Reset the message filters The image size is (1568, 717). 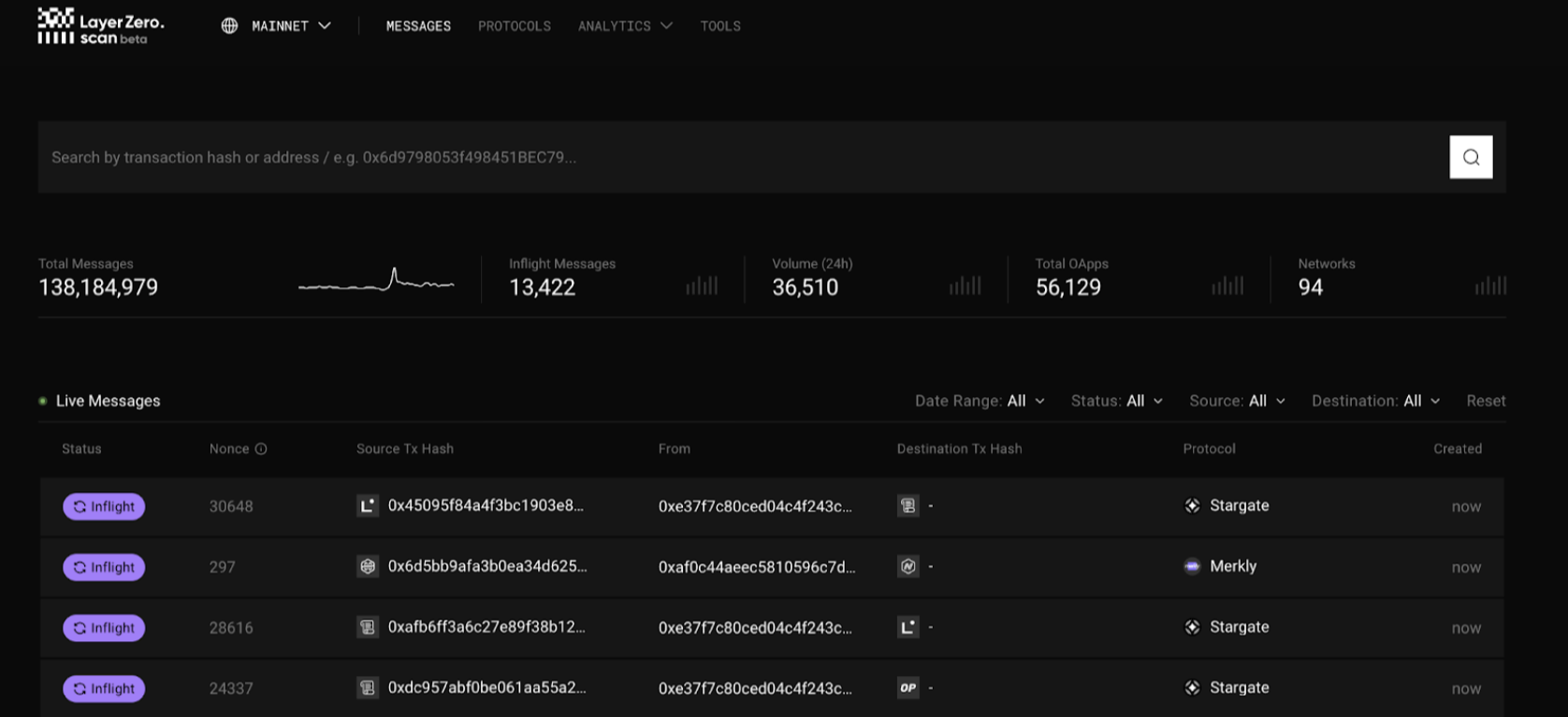click(x=1486, y=401)
